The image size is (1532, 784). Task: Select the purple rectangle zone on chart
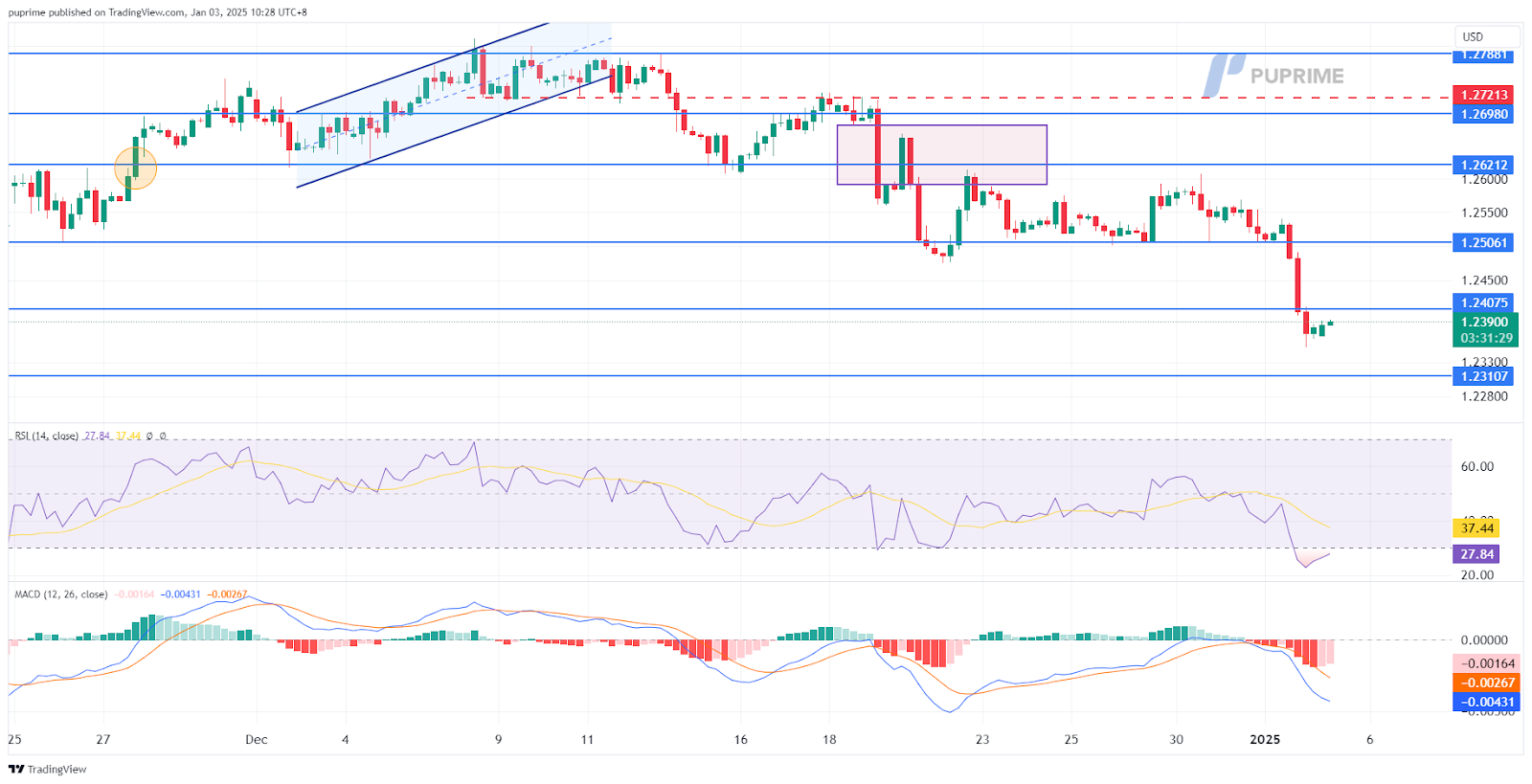(942, 154)
